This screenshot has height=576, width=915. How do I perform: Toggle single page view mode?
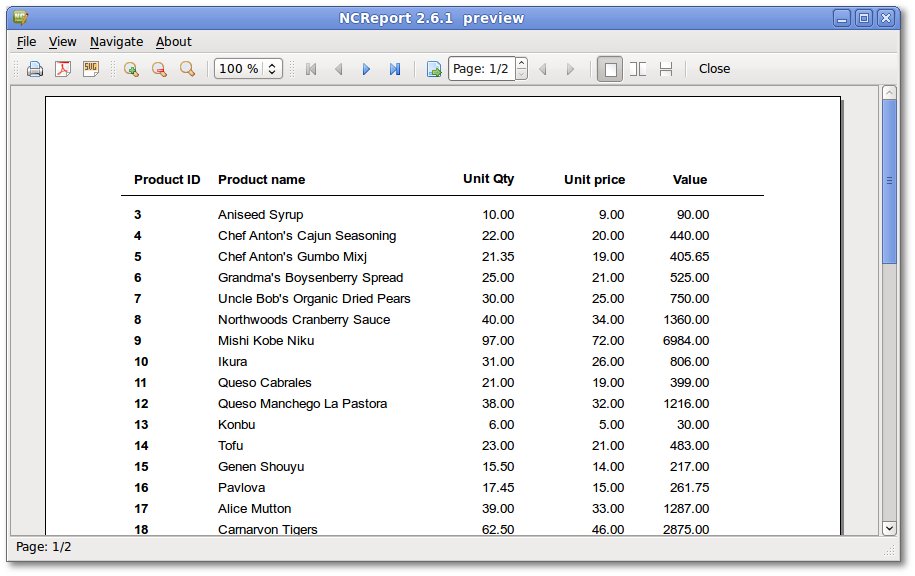pyautogui.click(x=610, y=69)
